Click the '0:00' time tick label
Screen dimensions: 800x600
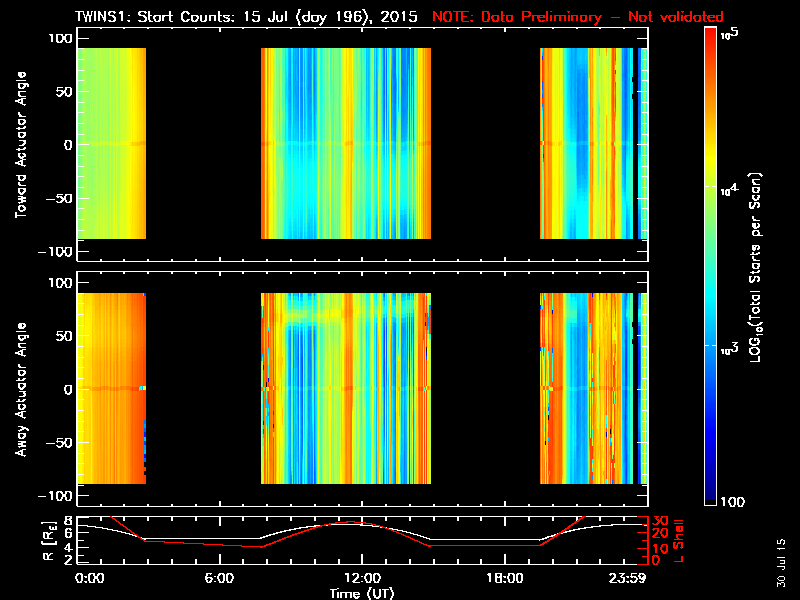click(x=89, y=578)
